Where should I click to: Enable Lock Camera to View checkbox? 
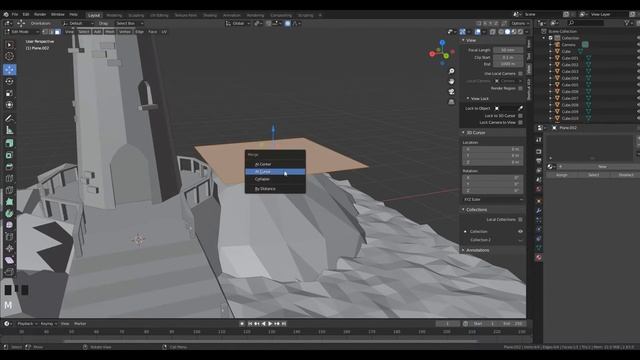click(520, 122)
